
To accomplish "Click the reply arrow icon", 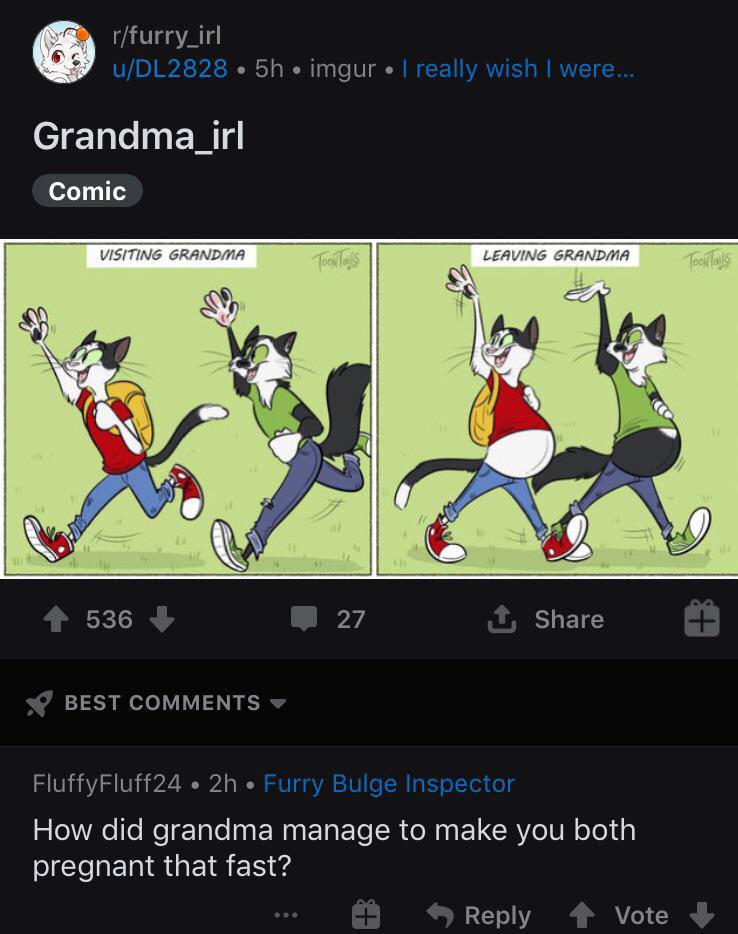I will 441,915.
